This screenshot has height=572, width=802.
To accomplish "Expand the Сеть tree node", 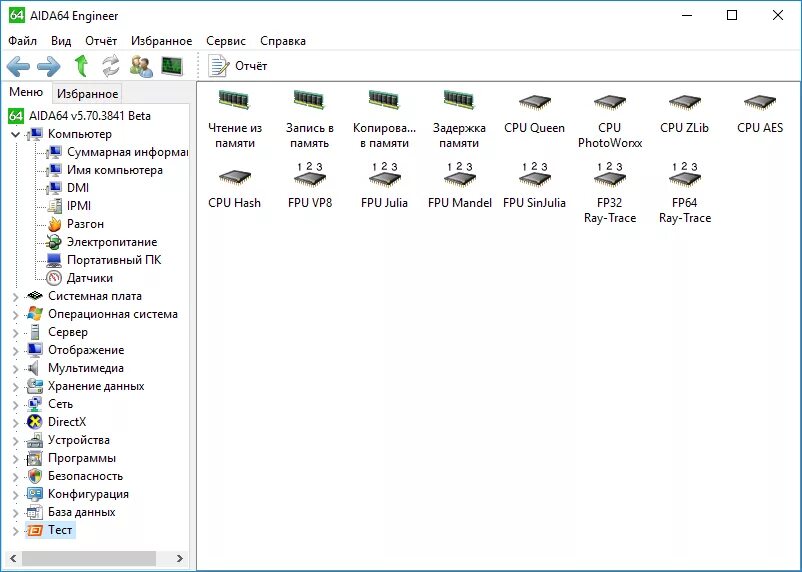I will pyautogui.click(x=15, y=405).
